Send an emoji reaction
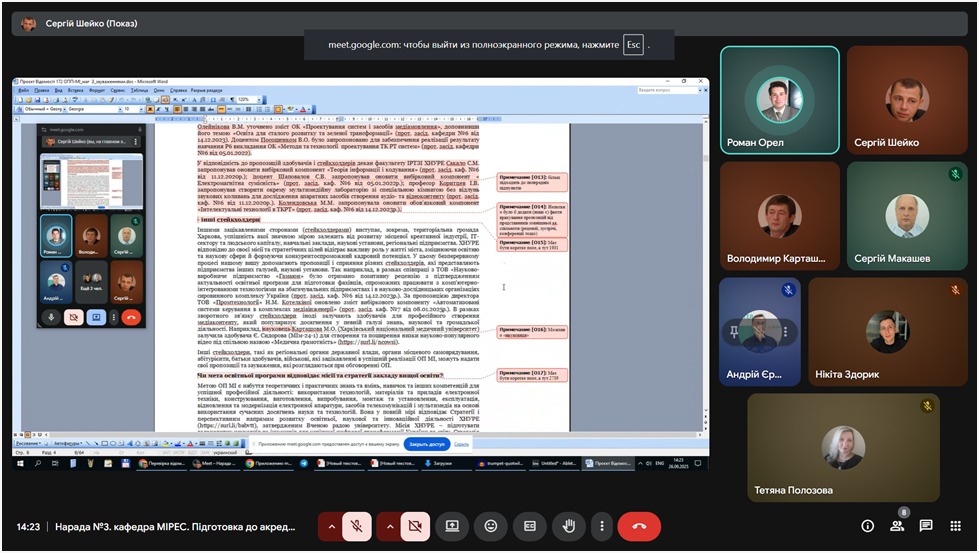 pos(490,526)
